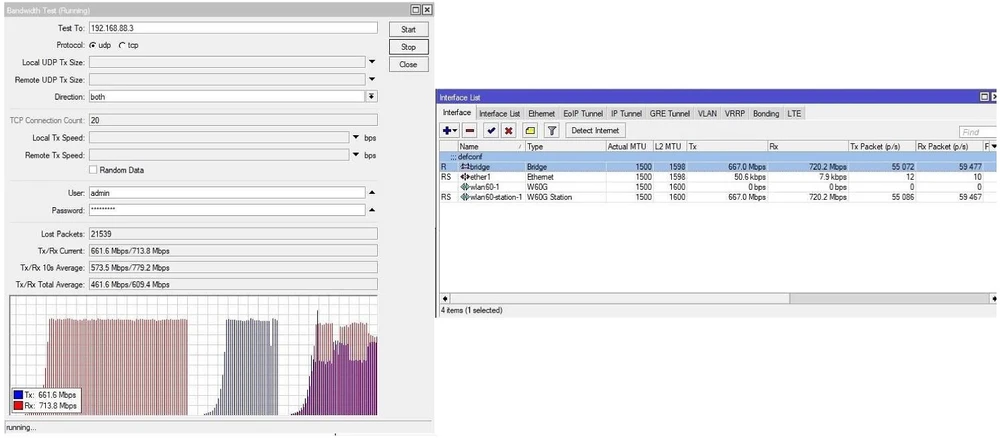The image size is (1000, 438).
Task: Click the wlan60-station-1 interface icon
Action: (465, 197)
